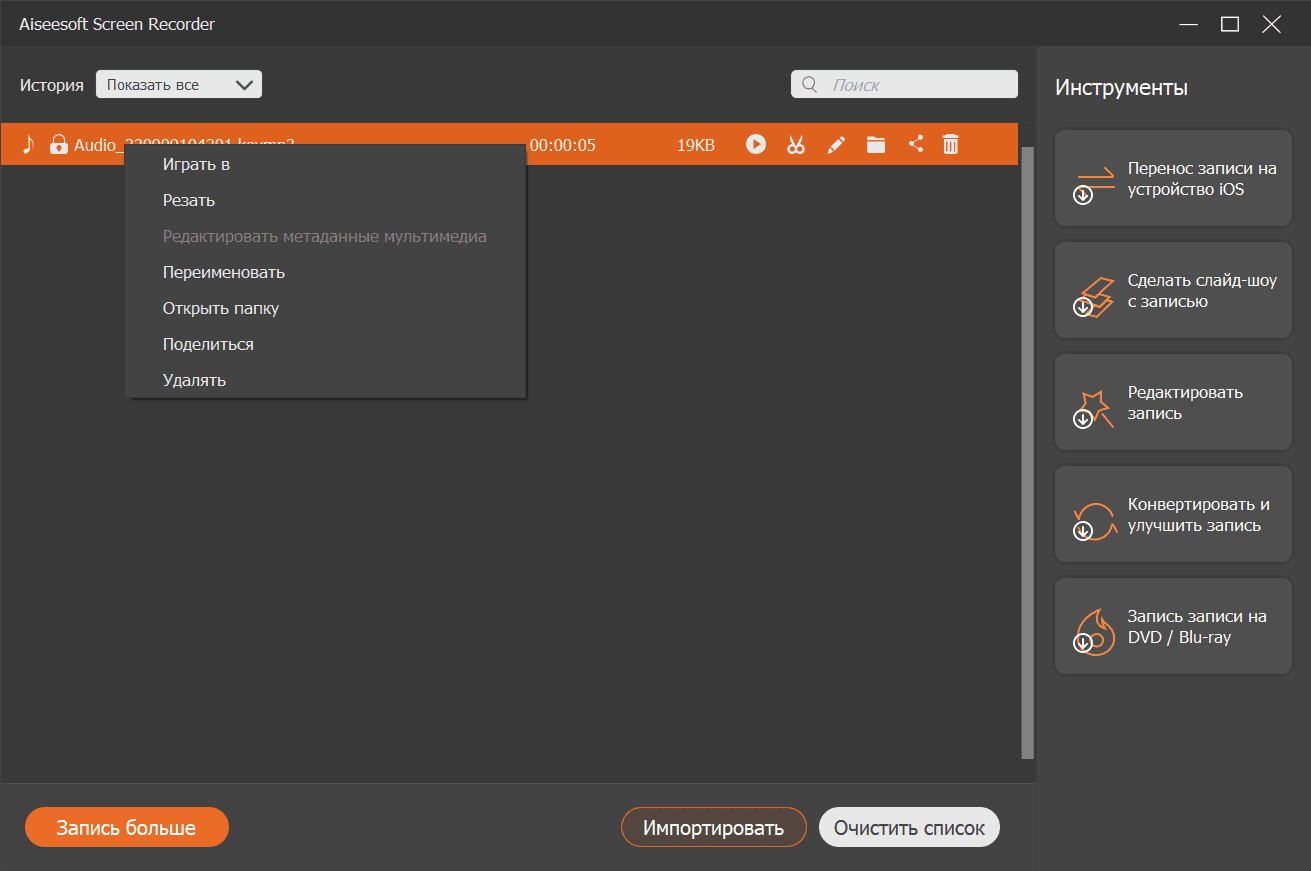The height and width of the screenshot is (871, 1311).
Task: Open Конвертировать и улучшить запись tool
Action: [x=1173, y=514]
